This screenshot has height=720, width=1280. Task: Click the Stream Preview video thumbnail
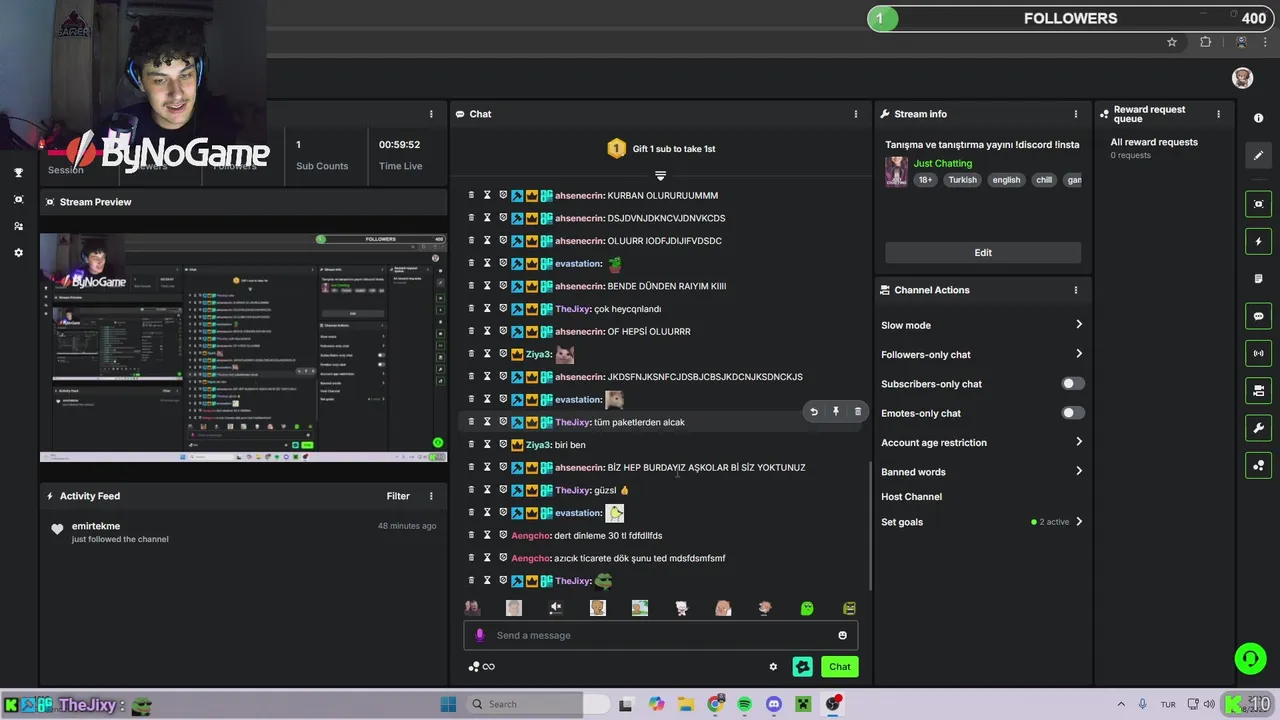(x=243, y=347)
